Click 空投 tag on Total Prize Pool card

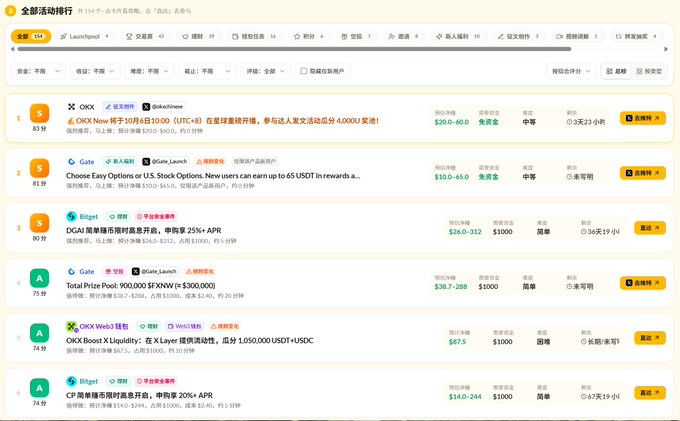(x=114, y=271)
